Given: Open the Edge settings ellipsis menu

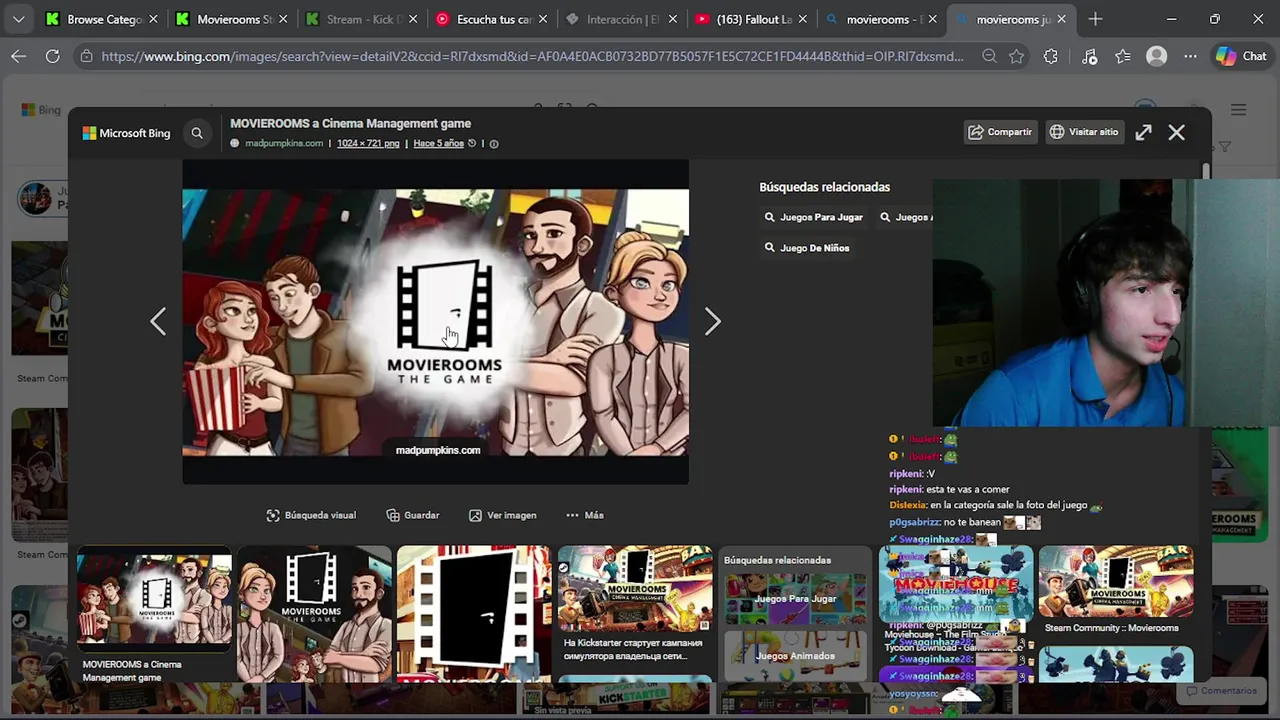Looking at the screenshot, I should pyautogui.click(x=1190, y=57).
